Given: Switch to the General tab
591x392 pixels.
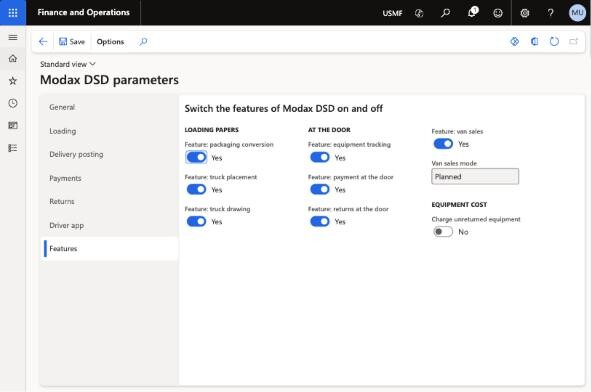Looking at the screenshot, I should pyautogui.click(x=110, y=107).
